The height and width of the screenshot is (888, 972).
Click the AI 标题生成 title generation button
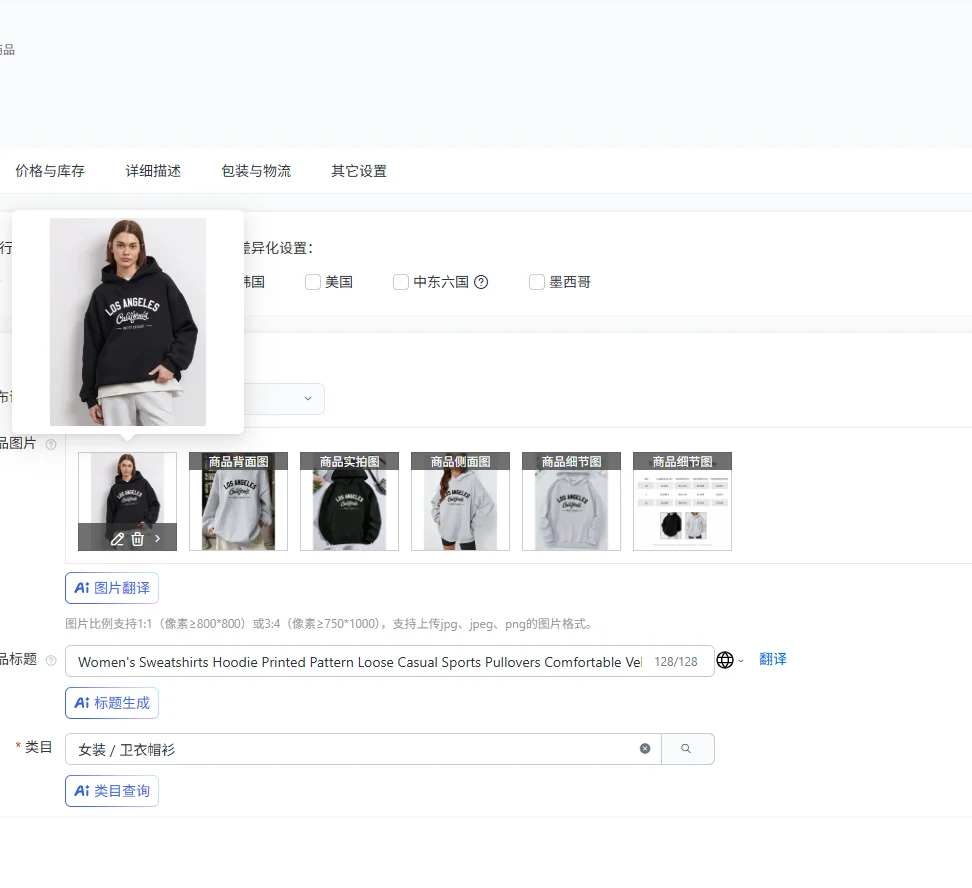click(111, 702)
